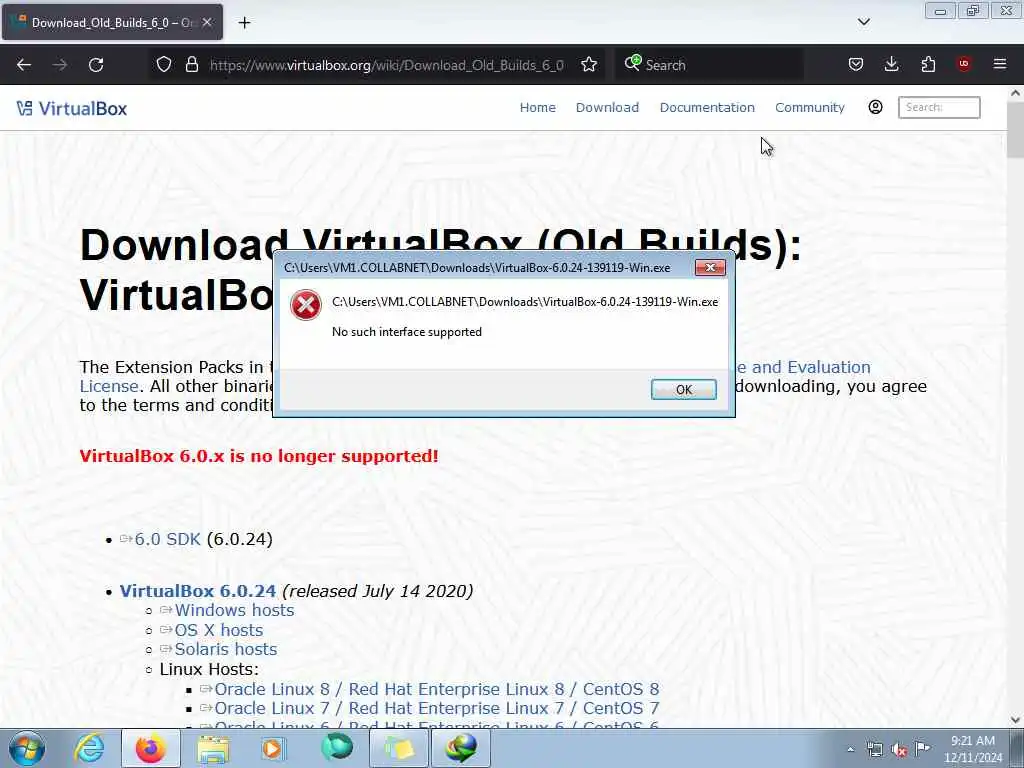
Task: Click the error icon in the dialog
Action: 306,305
